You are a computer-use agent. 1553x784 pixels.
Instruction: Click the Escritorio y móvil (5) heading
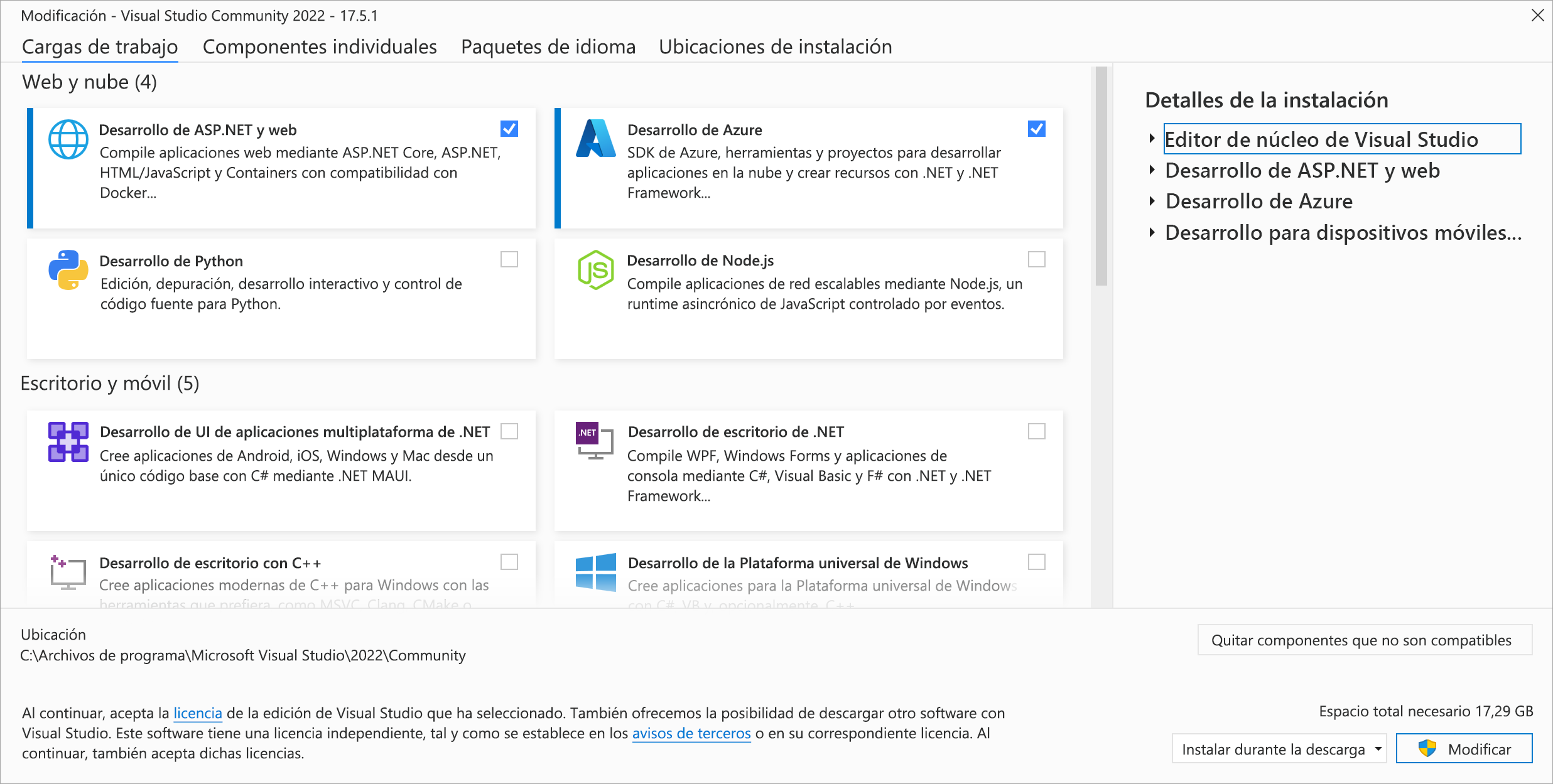110,383
